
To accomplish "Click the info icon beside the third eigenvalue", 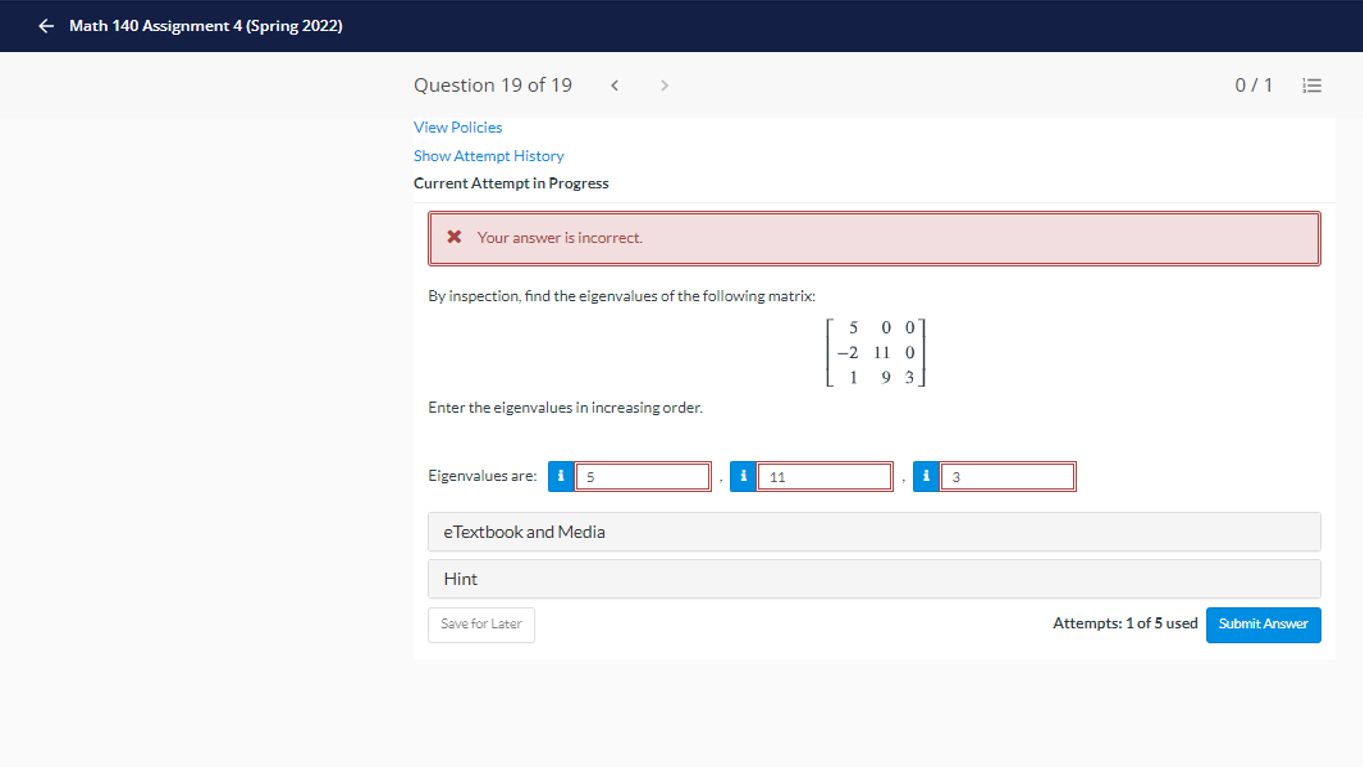I will (926, 476).
